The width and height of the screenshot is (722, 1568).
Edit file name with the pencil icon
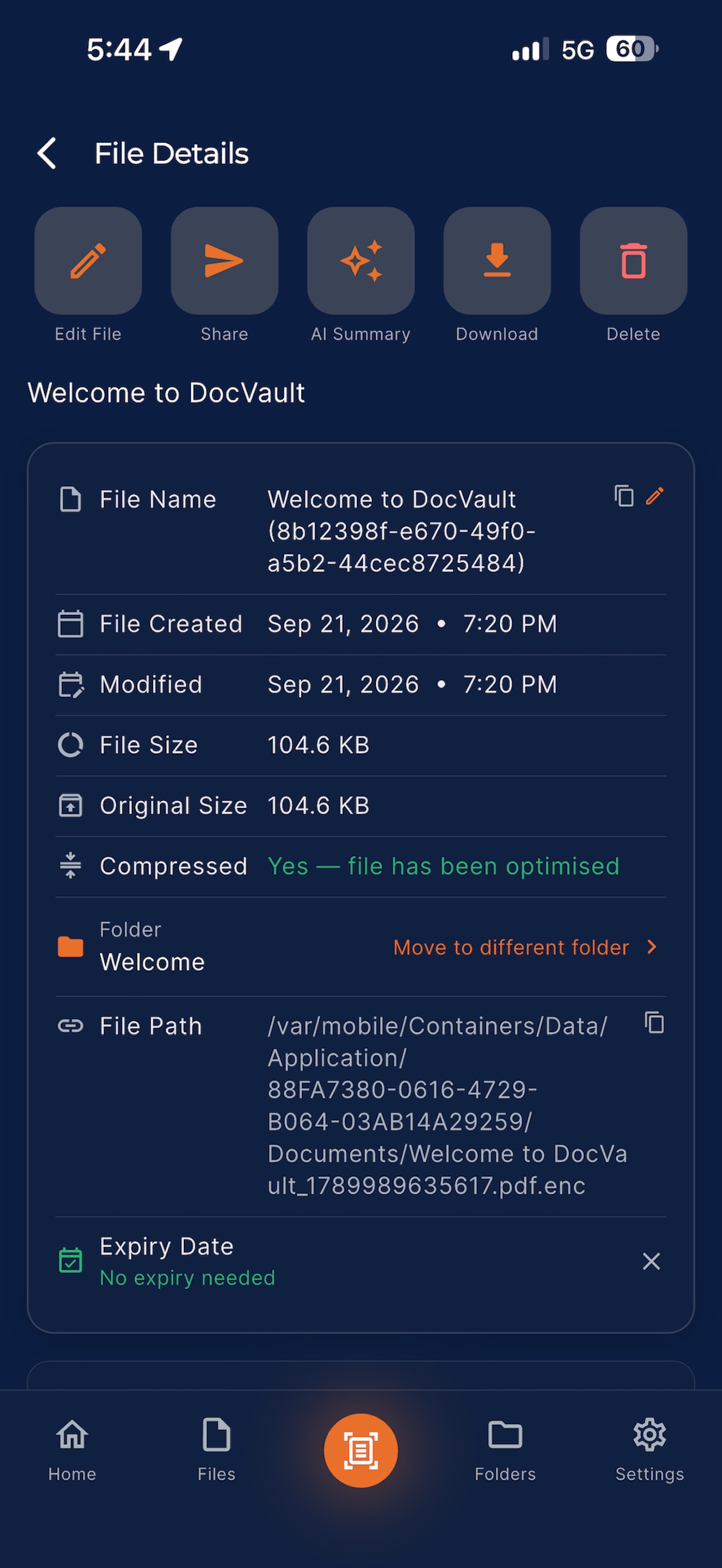[654, 496]
